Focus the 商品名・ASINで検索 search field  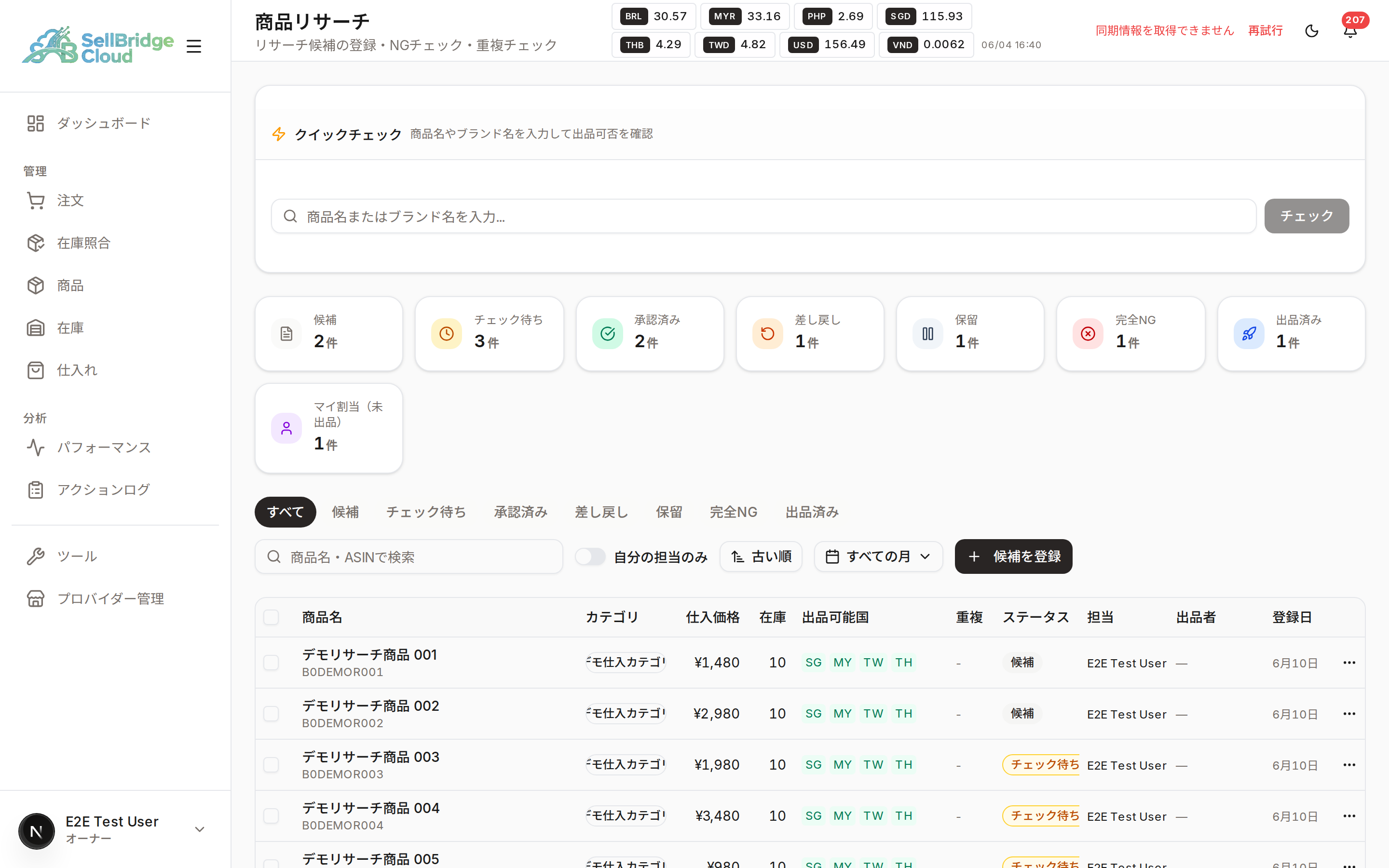(409, 556)
